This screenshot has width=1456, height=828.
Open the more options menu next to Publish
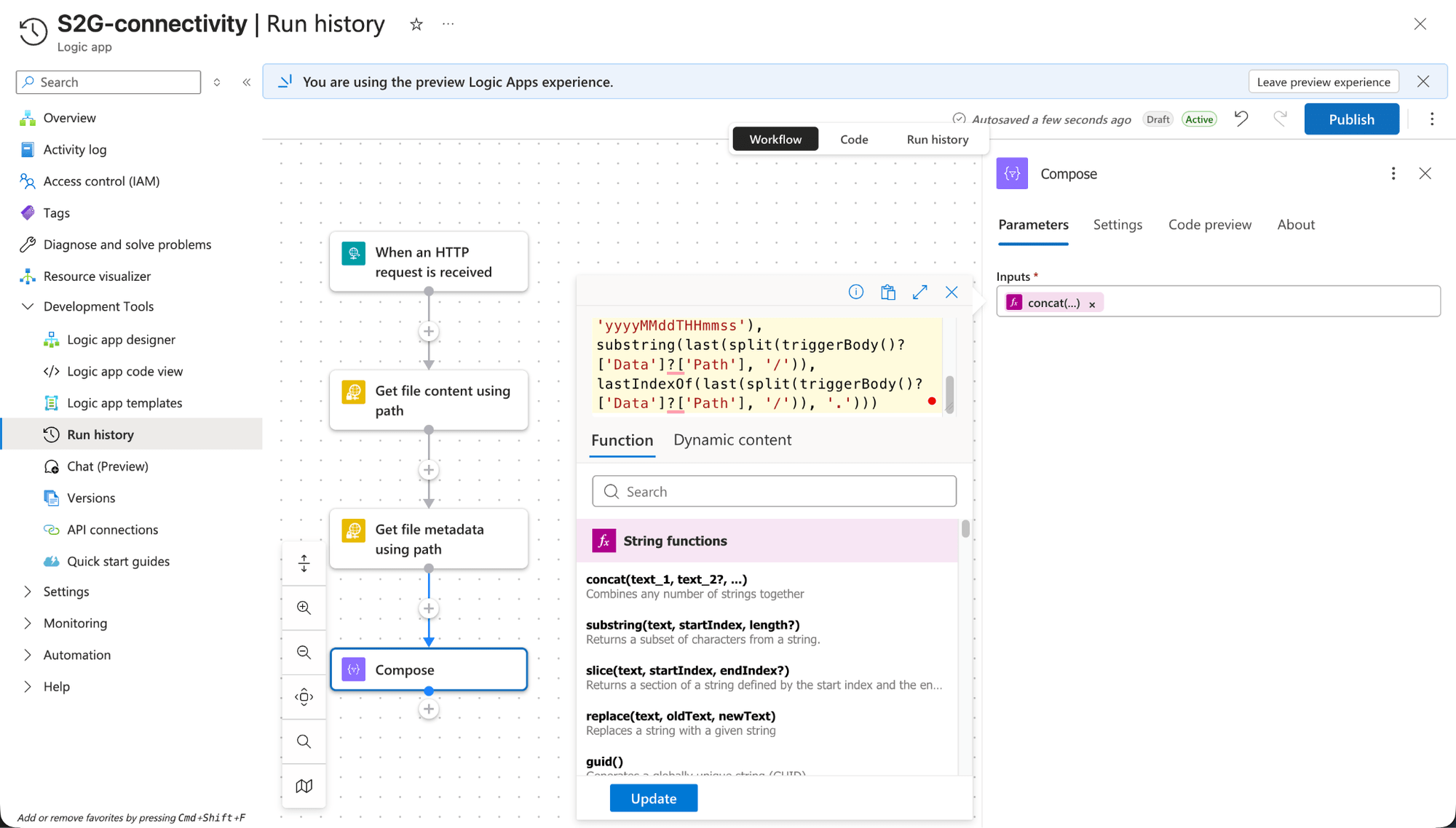pyautogui.click(x=1432, y=119)
